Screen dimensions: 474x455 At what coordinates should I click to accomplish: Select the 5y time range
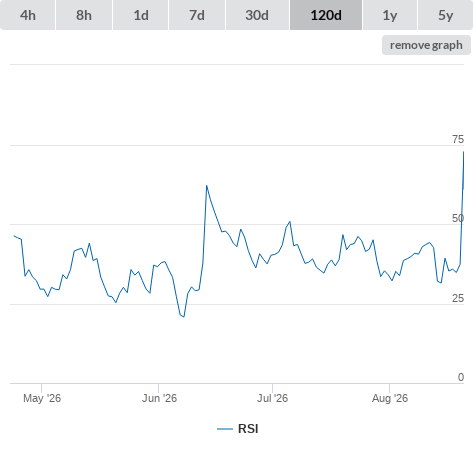point(445,15)
